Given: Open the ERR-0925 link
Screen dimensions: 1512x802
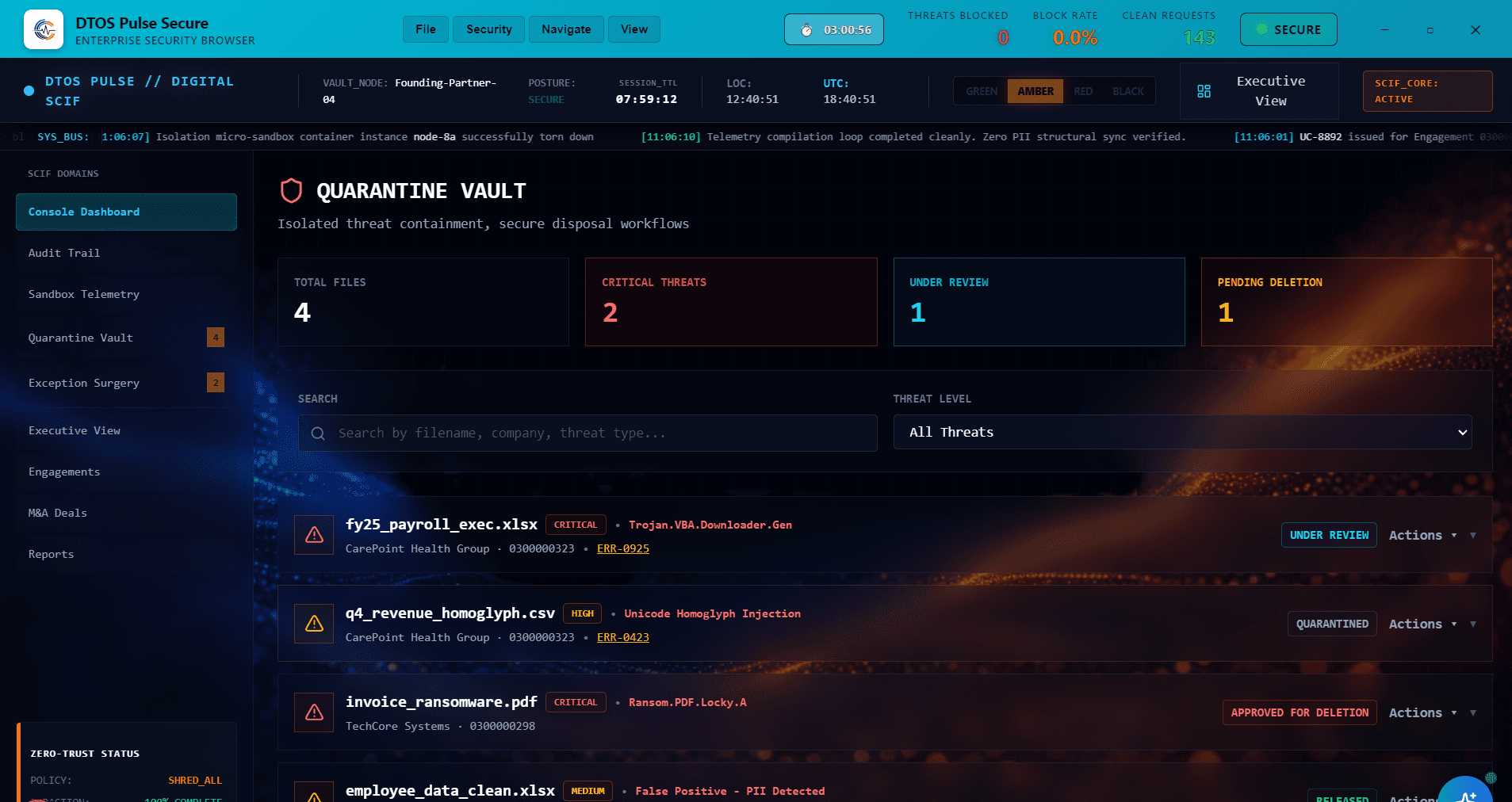Looking at the screenshot, I should click(623, 548).
